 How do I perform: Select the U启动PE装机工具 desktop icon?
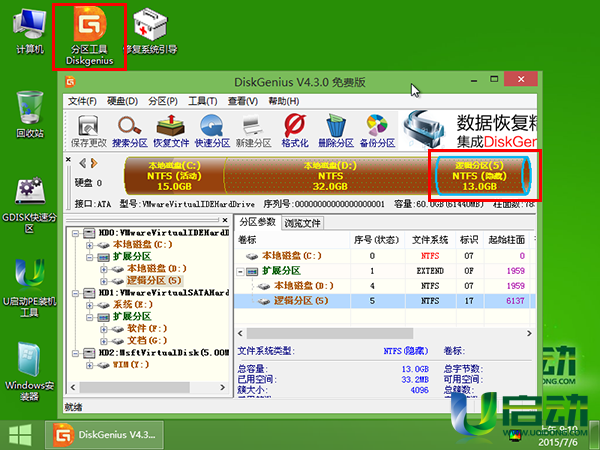click(30, 289)
